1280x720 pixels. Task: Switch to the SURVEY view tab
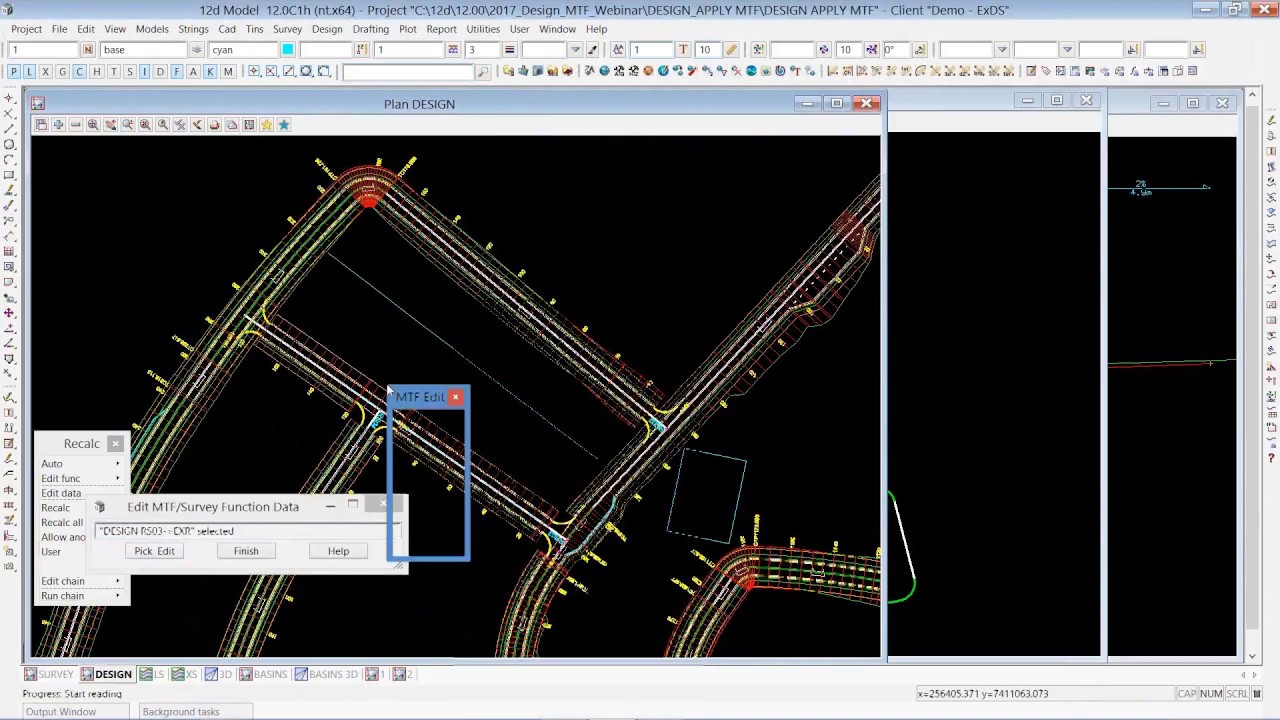(x=49, y=674)
